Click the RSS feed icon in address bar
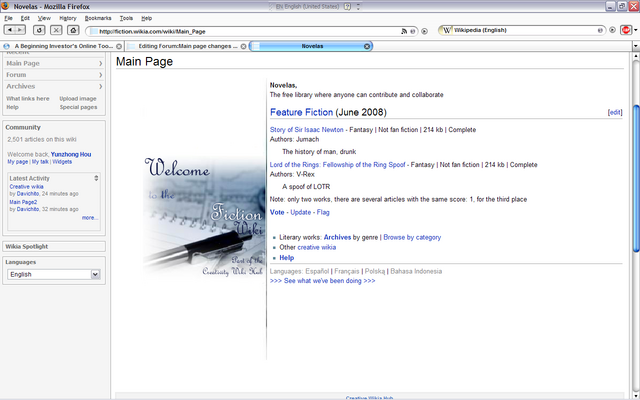Viewport: 640px width, 400px height. coord(404,31)
